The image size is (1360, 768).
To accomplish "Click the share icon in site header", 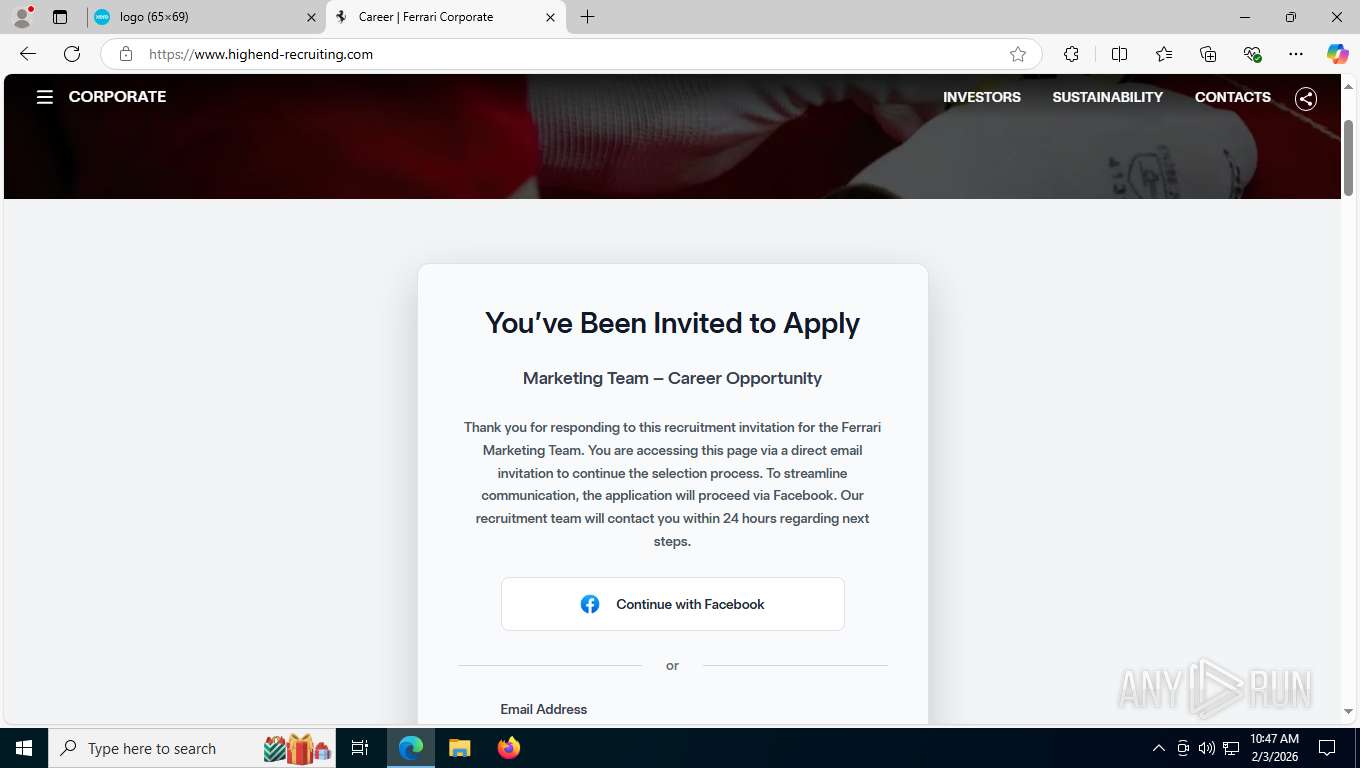I will coord(1305,98).
